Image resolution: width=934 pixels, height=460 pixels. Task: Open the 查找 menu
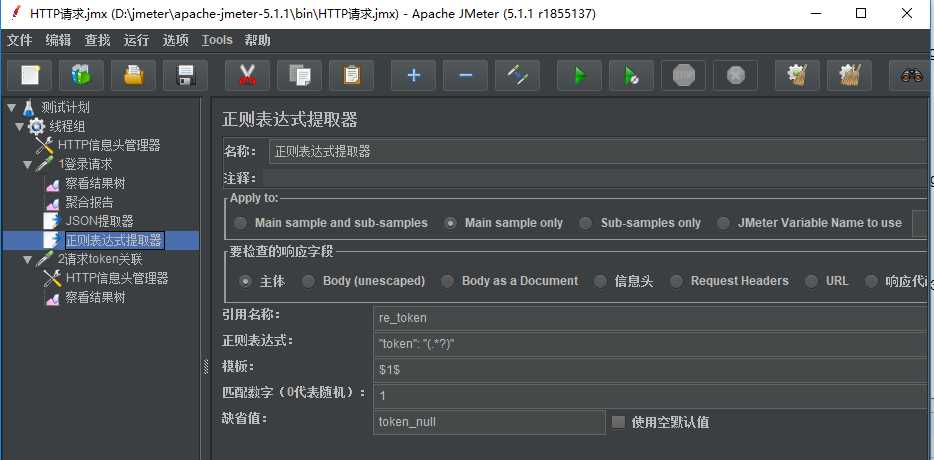[97, 41]
